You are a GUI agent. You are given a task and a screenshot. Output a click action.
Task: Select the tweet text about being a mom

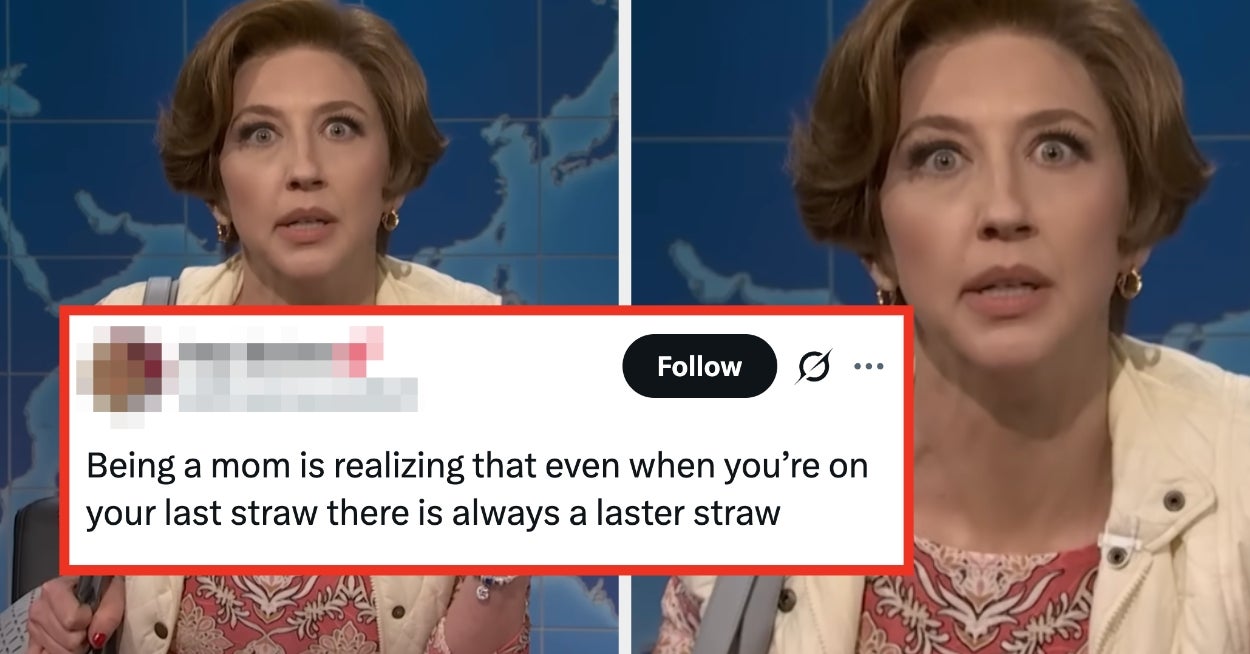coord(476,490)
